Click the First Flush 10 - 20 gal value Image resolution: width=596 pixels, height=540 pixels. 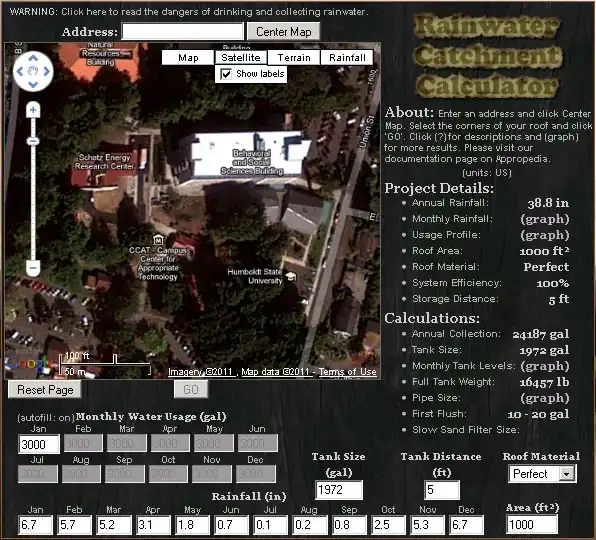point(538,414)
